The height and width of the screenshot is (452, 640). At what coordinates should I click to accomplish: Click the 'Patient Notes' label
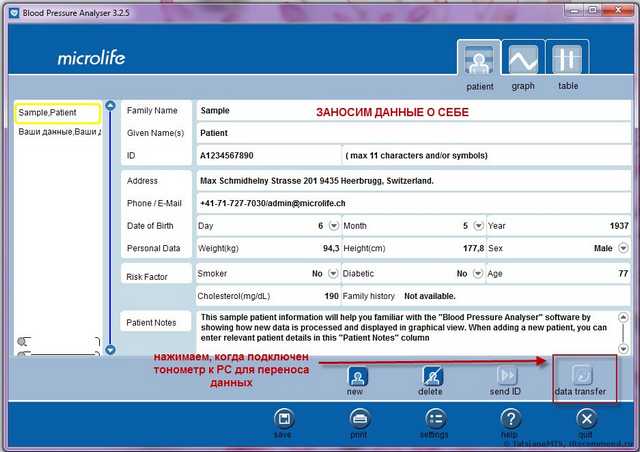(x=151, y=323)
